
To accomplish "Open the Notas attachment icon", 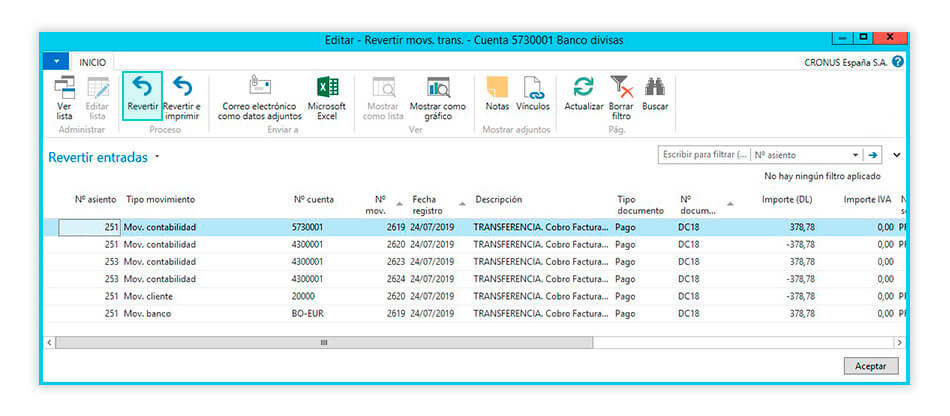I will [497, 87].
